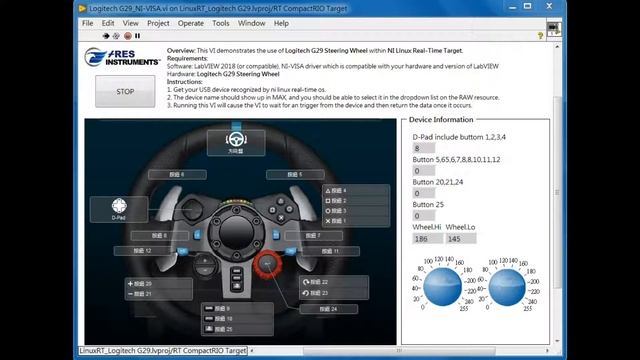Image resolution: width=640 pixels, height=360 pixels.
Task: Open the Tools menu
Action: (221, 23)
